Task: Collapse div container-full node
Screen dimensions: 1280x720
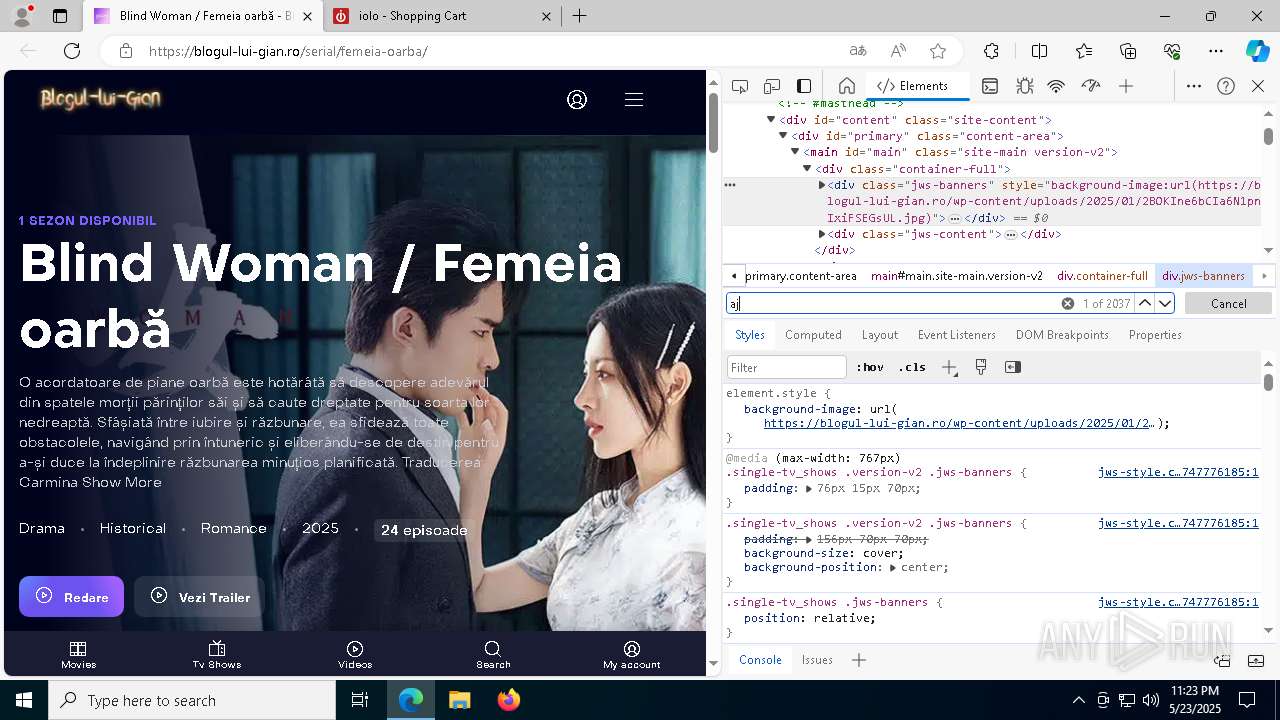Action: tap(808, 169)
